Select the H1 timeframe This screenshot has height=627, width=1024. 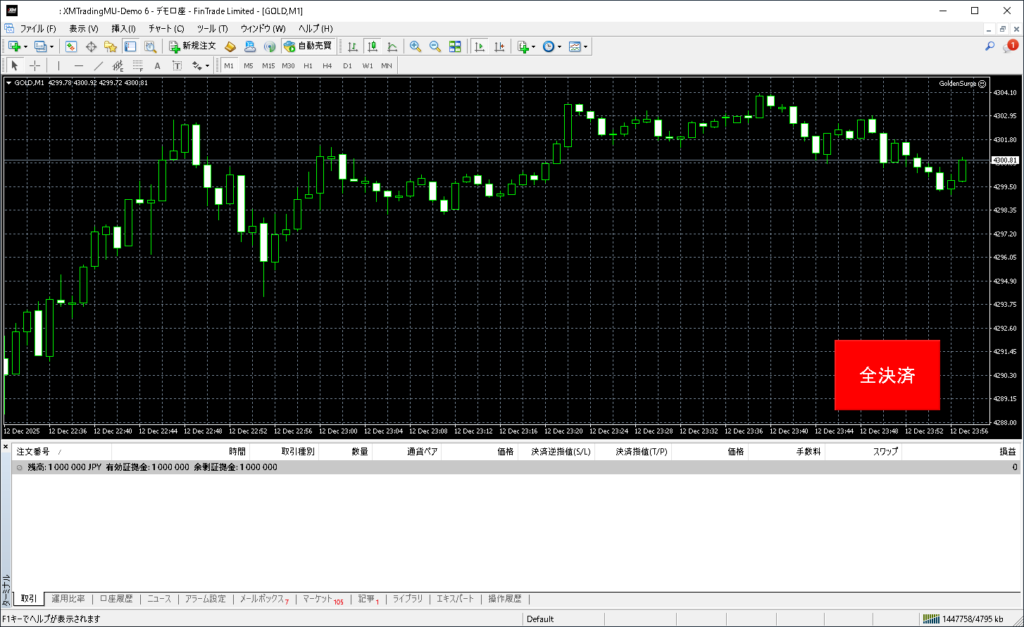(x=308, y=66)
